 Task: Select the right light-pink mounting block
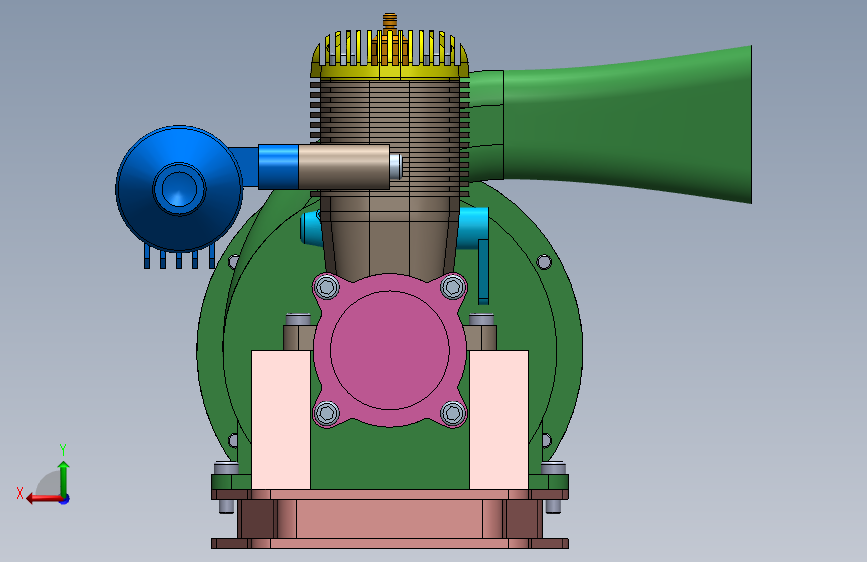(499, 419)
